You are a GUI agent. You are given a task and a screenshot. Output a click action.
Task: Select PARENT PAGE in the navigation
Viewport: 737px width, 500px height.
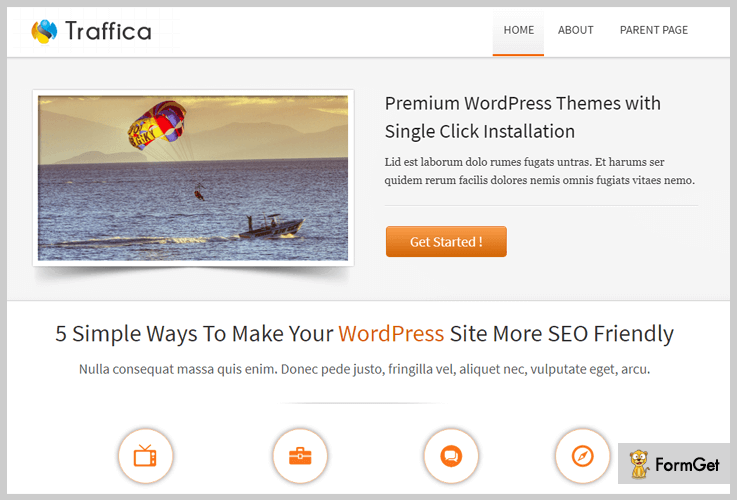click(x=653, y=30)
